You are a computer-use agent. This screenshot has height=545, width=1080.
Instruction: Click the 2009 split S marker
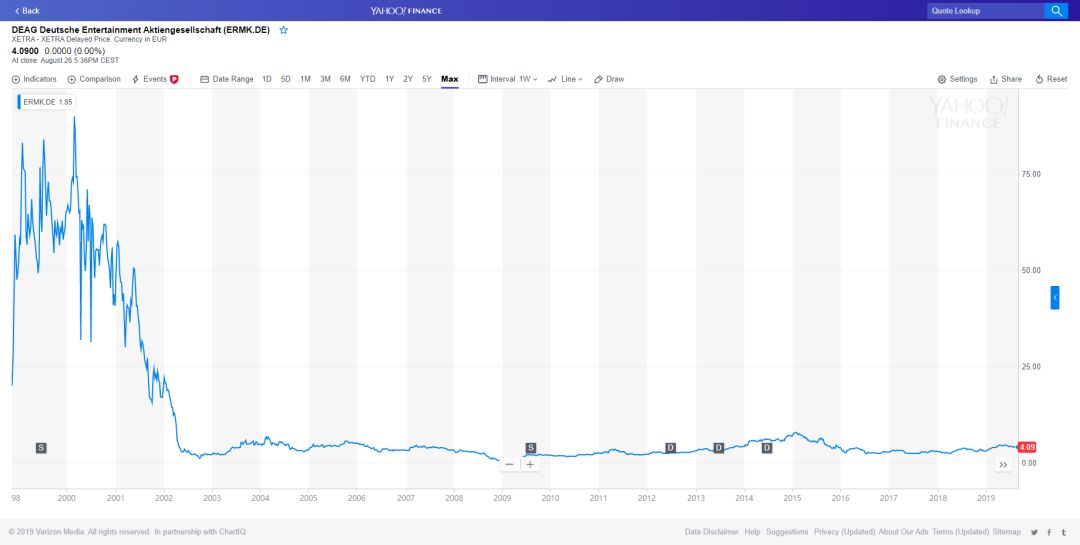[x=530, y=448]
